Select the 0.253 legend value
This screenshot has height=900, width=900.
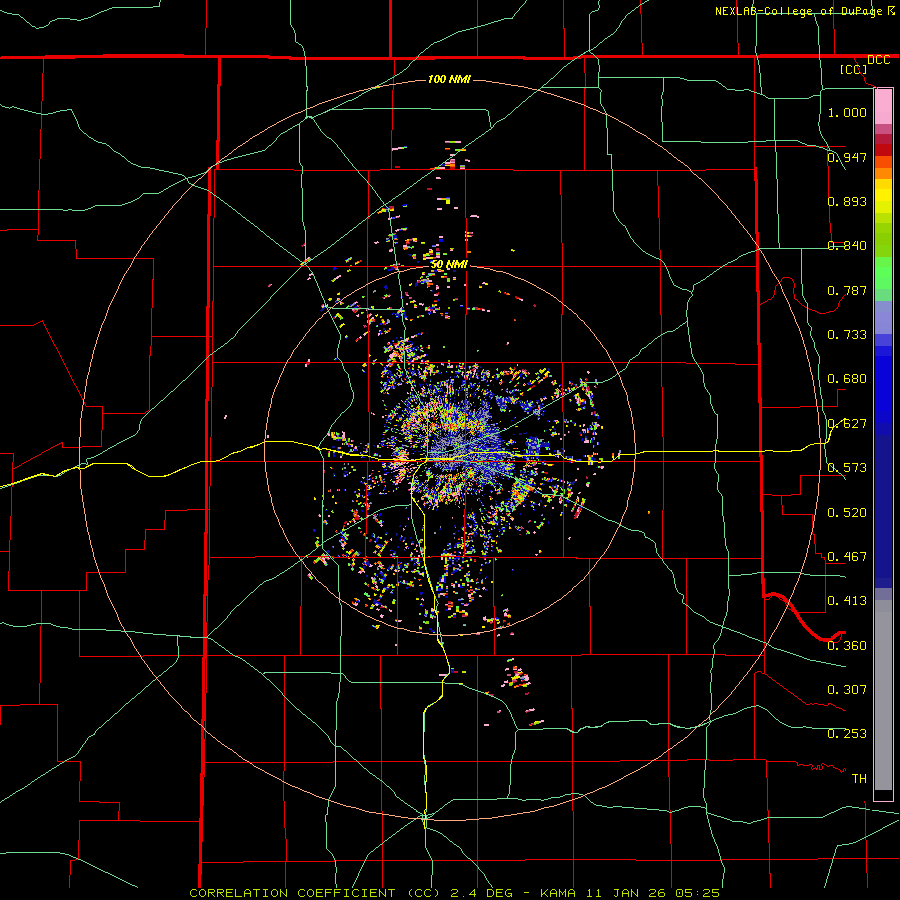coord(847,734)
